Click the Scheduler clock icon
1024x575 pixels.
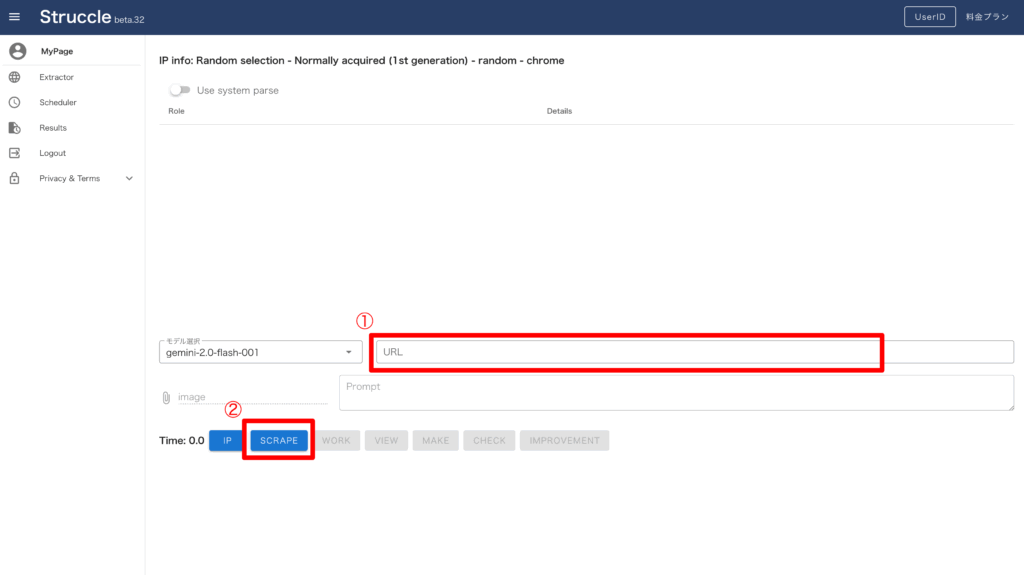pyautogui.click(x=14, y=102)
